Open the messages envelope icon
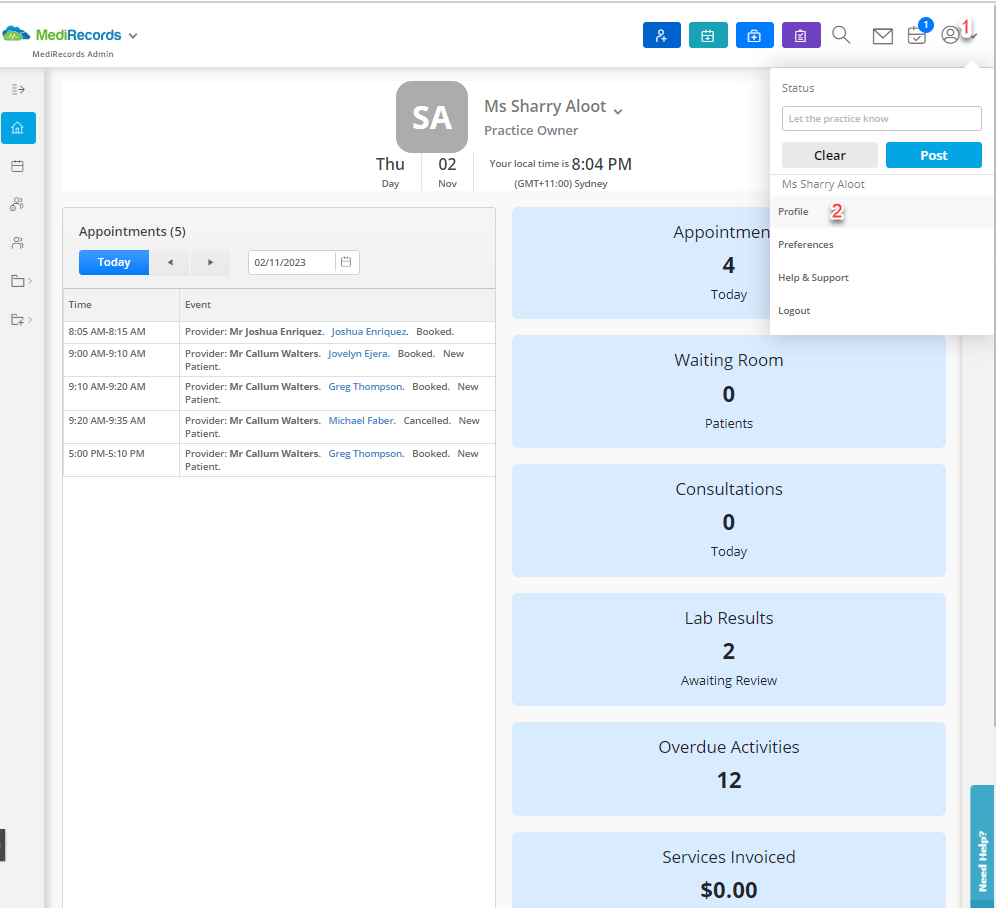The width and height of the screenshot is (996, 908). (882, 36)
